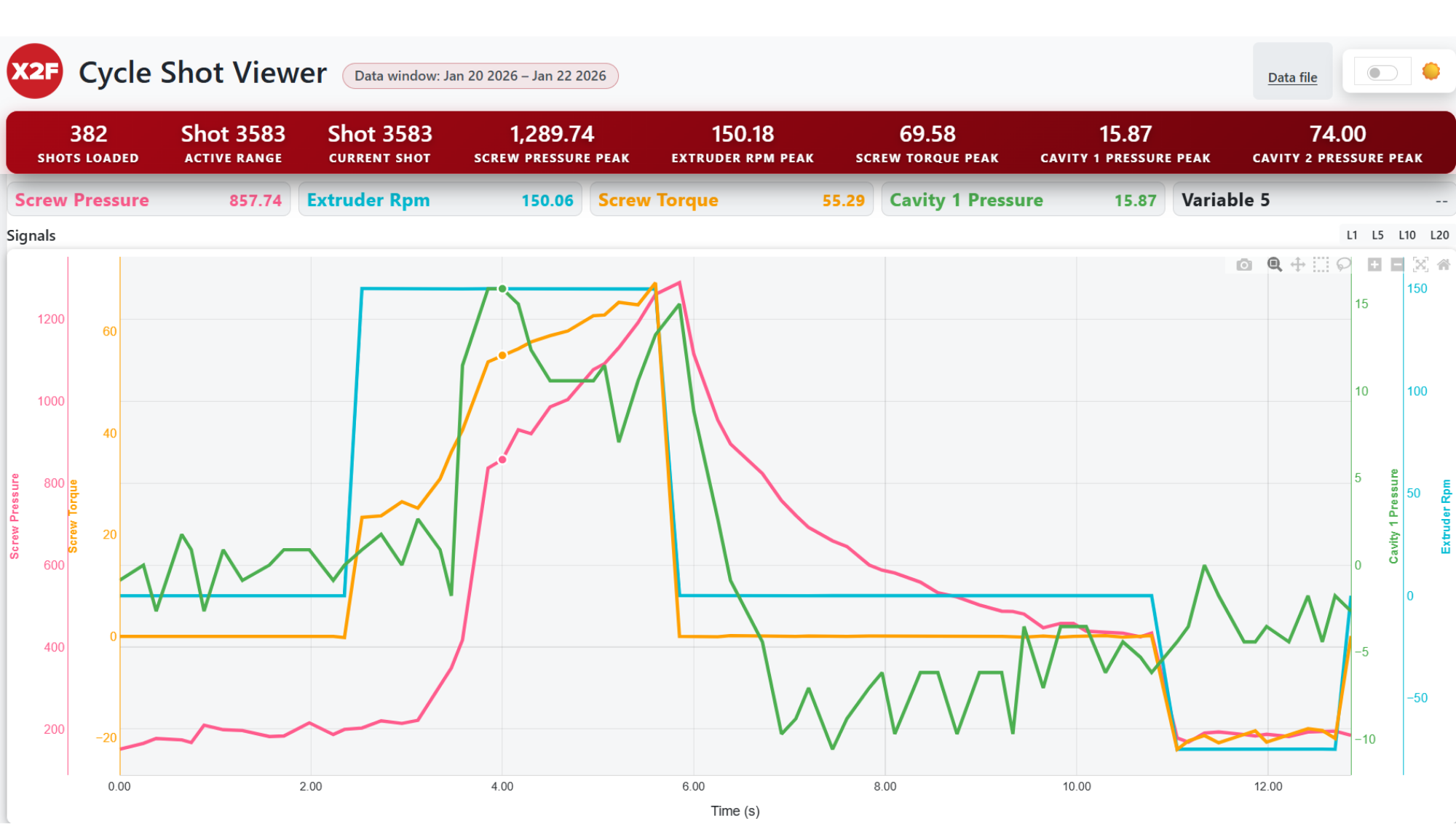Click the 69.58 Screw Torque Peak stat
Viewport: 1456px width, 832px height.
(x=927, y=143)
